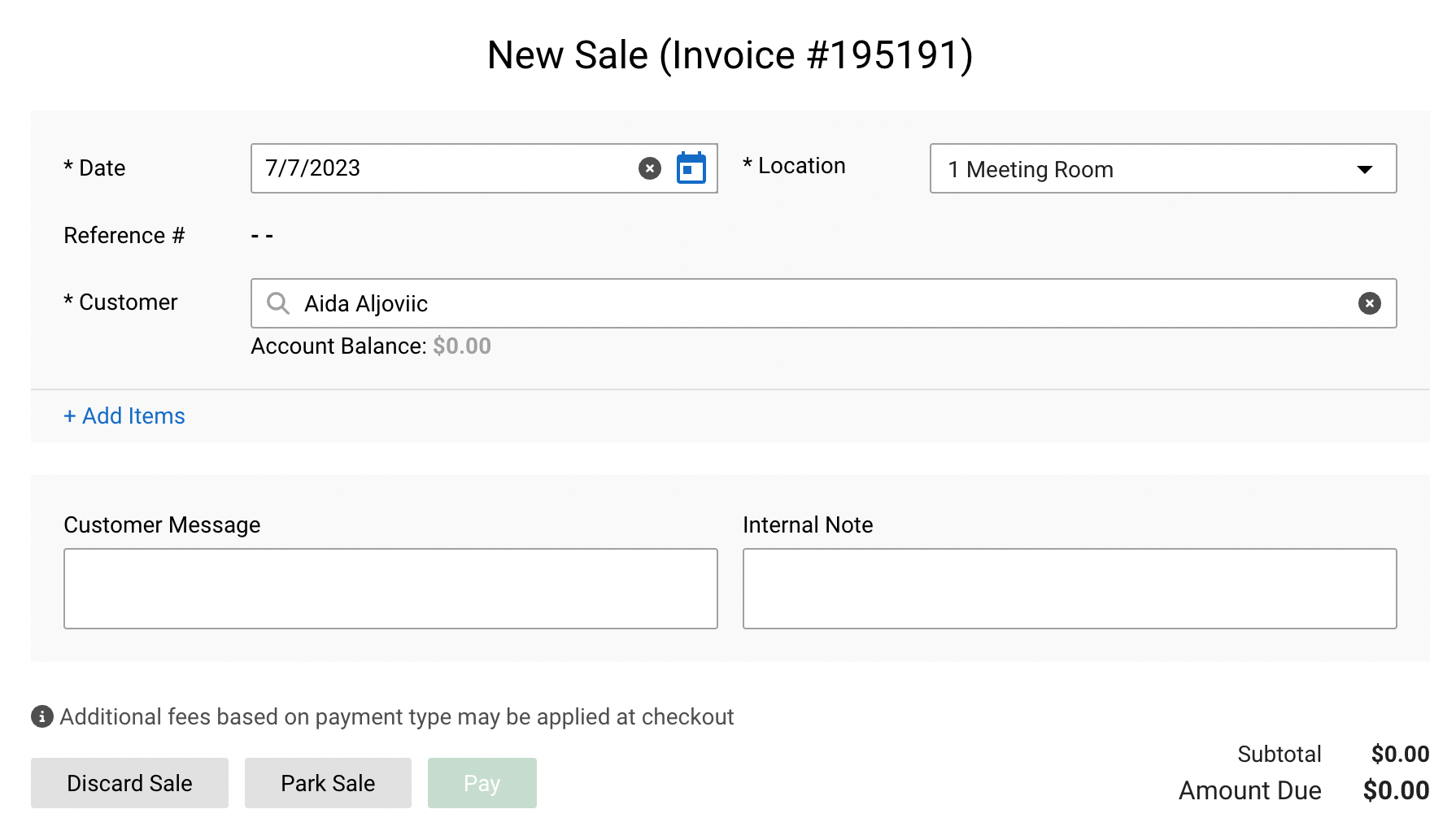Click the info icon beside additional fees notice
The height and width of the screenshot is (831, 1456).
[x=42, y=716]
